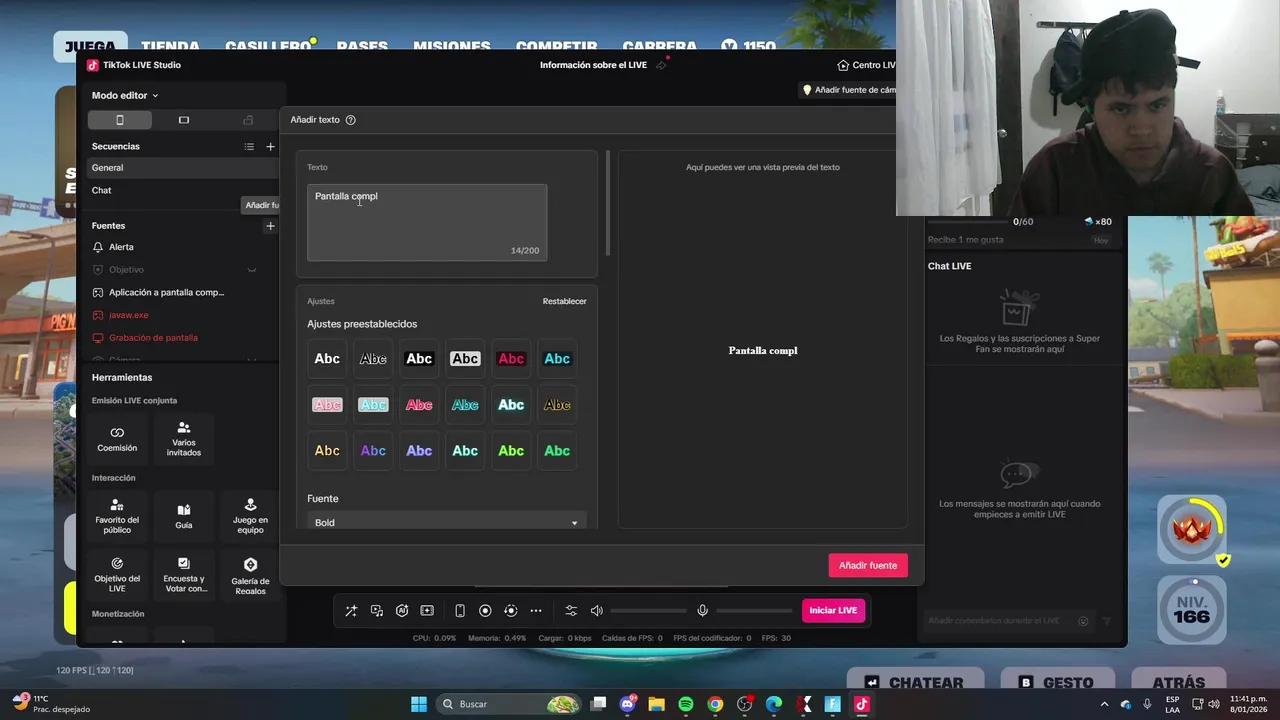Click the magic wand effects icon

pos(351,611)
